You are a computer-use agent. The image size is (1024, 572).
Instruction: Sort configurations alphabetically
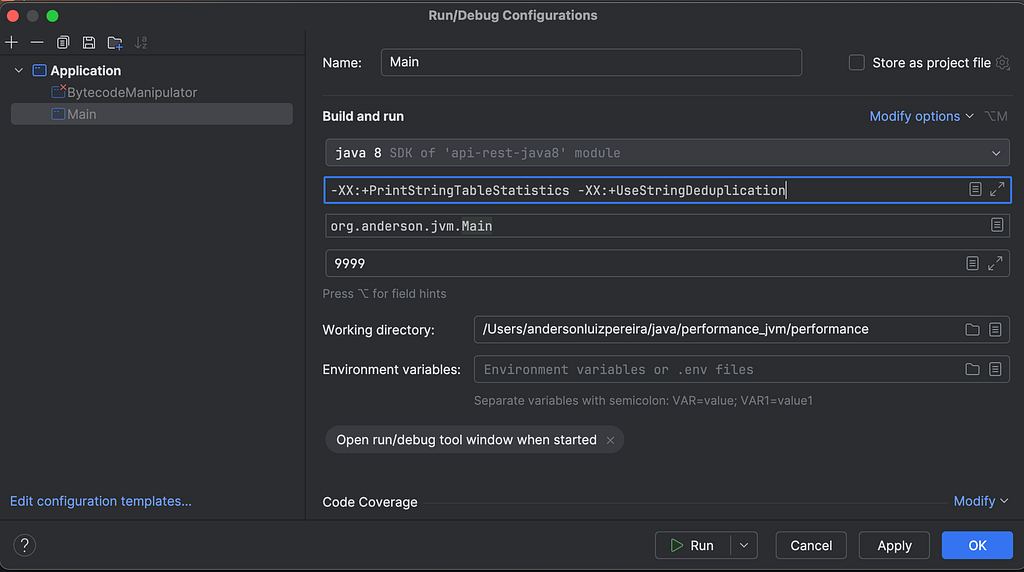[140, 43]
